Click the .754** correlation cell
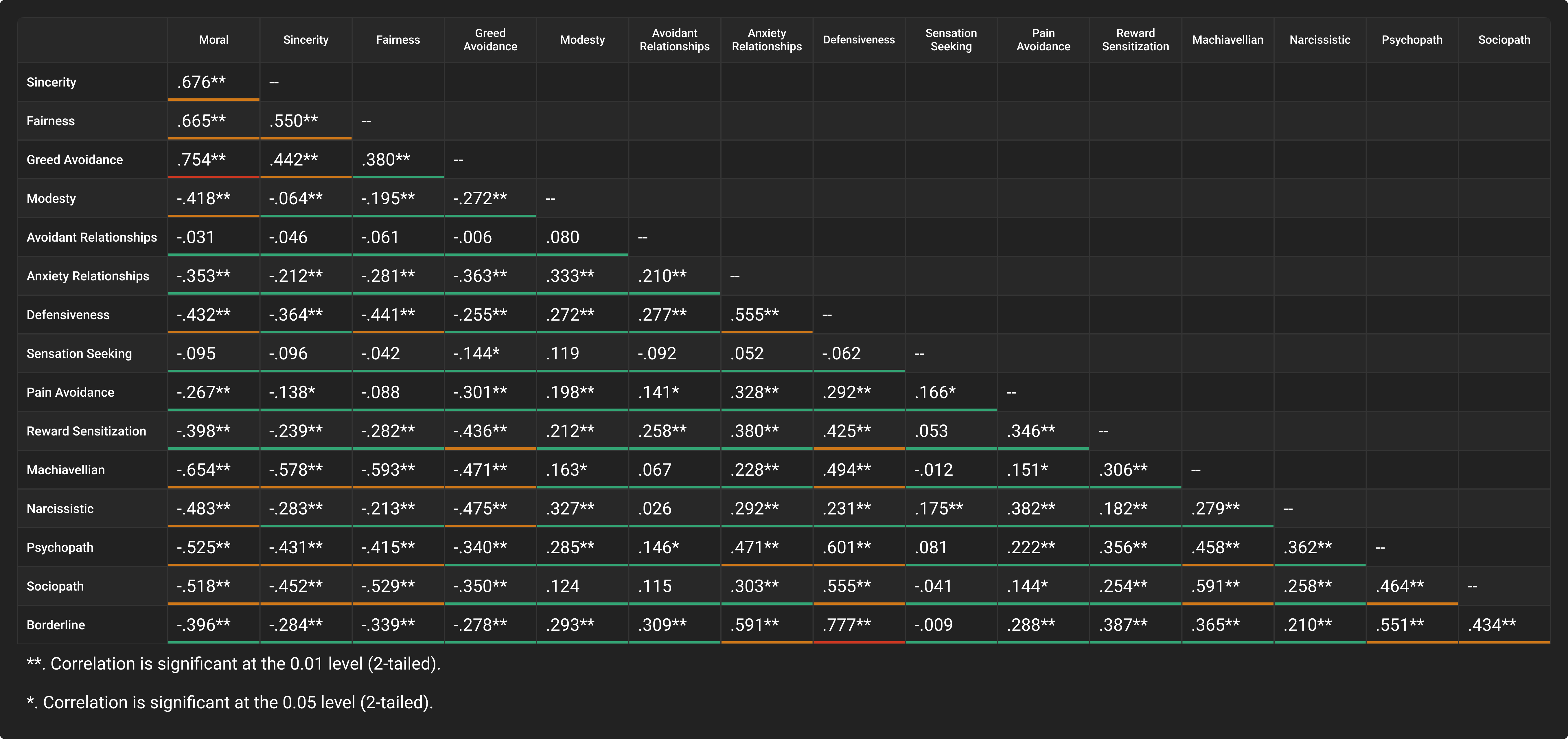This screenshot has width=1568, height=739. pyautogui.click(x=214, y=159)
